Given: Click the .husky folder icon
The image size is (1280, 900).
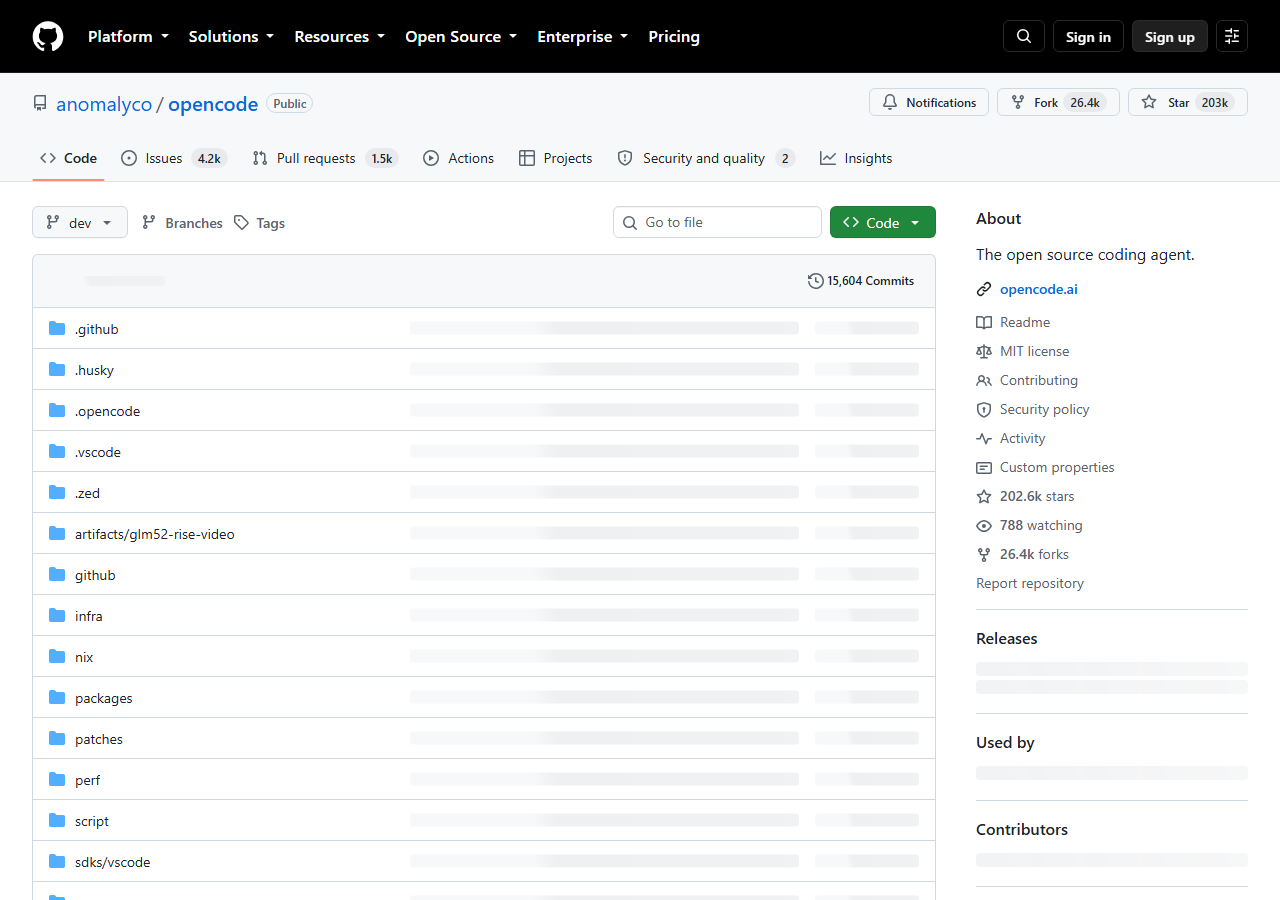Looking at the screenshot, I should pyautogui.click(x=57, y=370).
